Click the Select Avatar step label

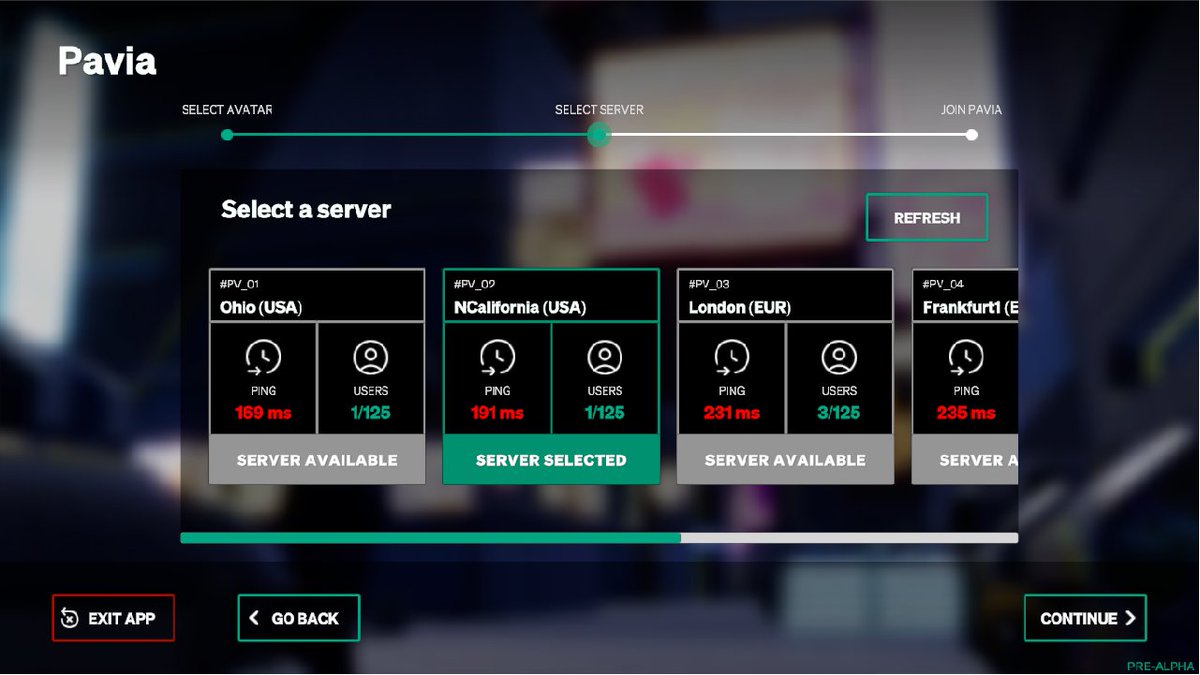[227, 110]
